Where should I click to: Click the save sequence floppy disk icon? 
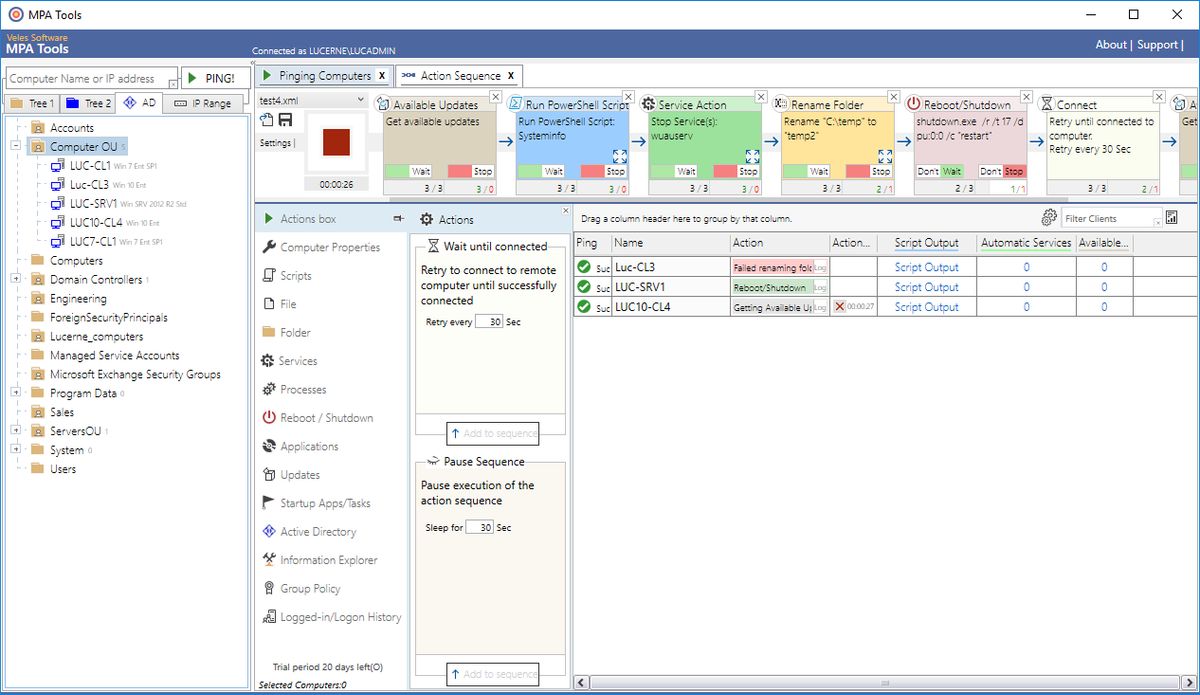285,121
